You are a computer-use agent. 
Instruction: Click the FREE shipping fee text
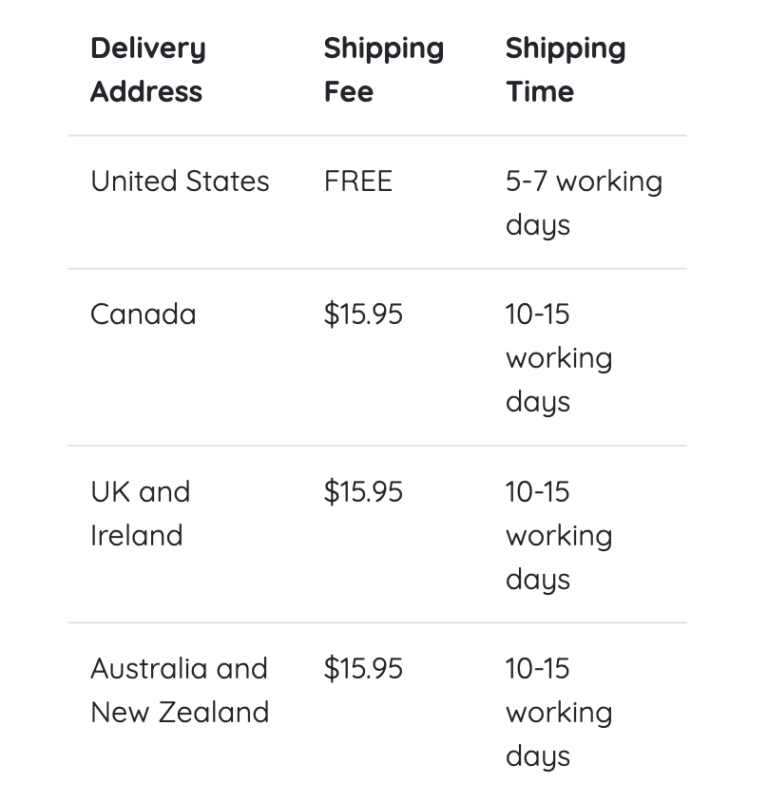(358, 182)
